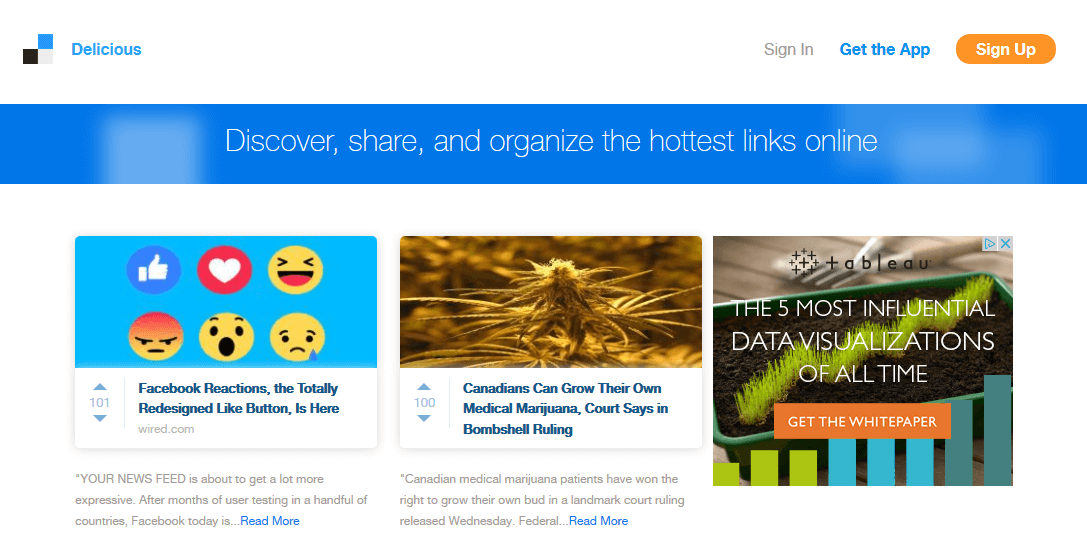Click Get The Whitepaper ad button

click(862, 421)
